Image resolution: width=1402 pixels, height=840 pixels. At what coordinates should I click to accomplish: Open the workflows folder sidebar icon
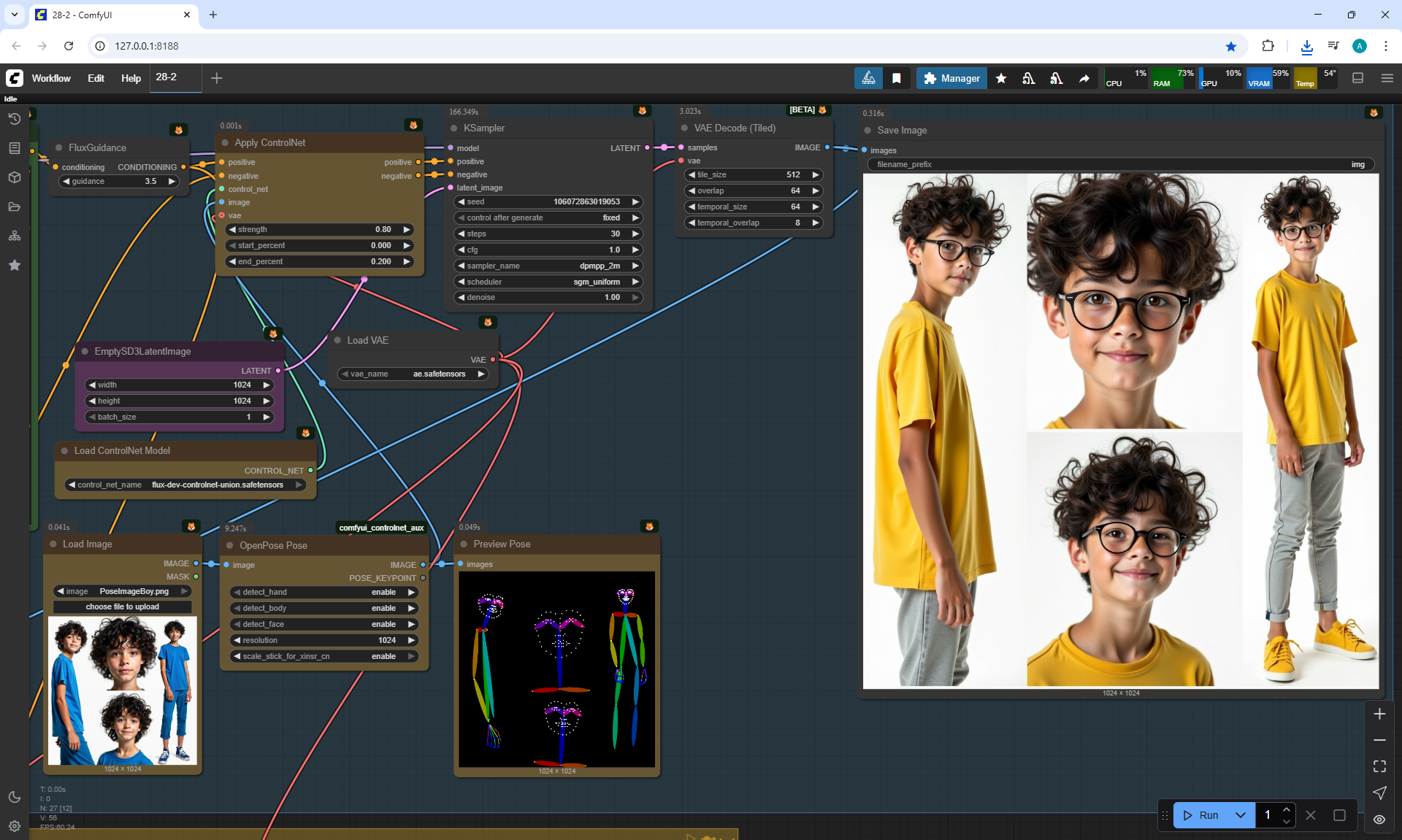pyautogui.click(x=14, y=207)
